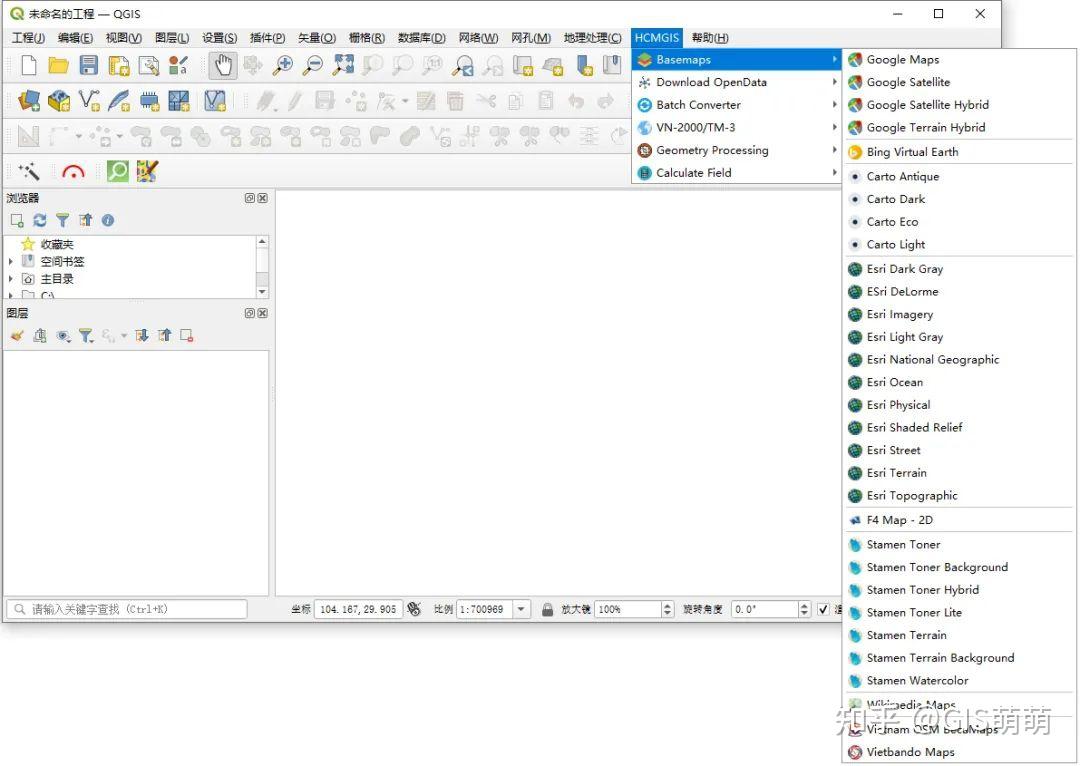The height and width of the screenshot is (766, 1080).
Task: Select the Zoom Out magnifier tool
Action: tap(313, 65)
